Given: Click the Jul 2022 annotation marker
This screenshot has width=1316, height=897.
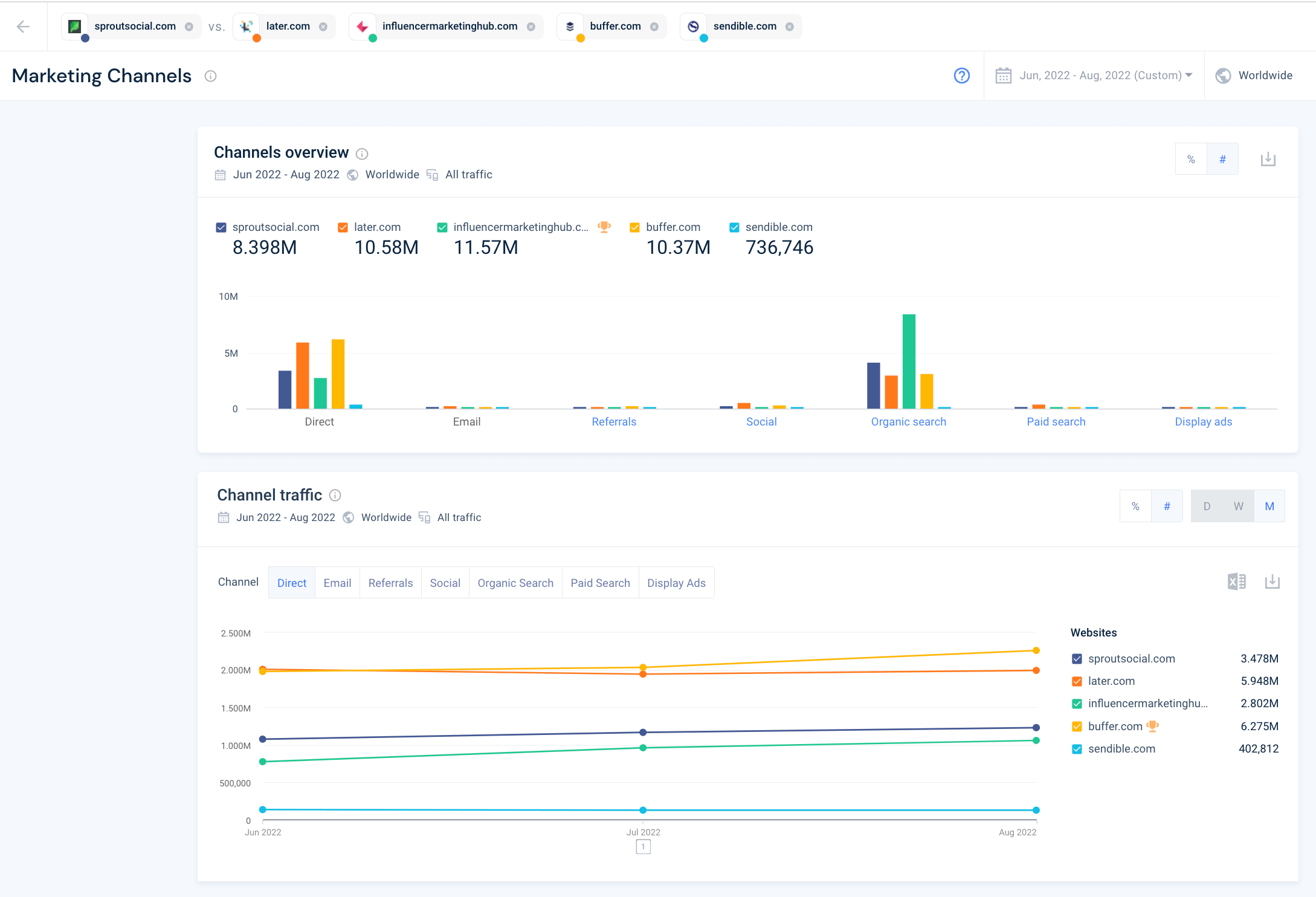Looking at the screenshot, I should (x=643, y=847).
